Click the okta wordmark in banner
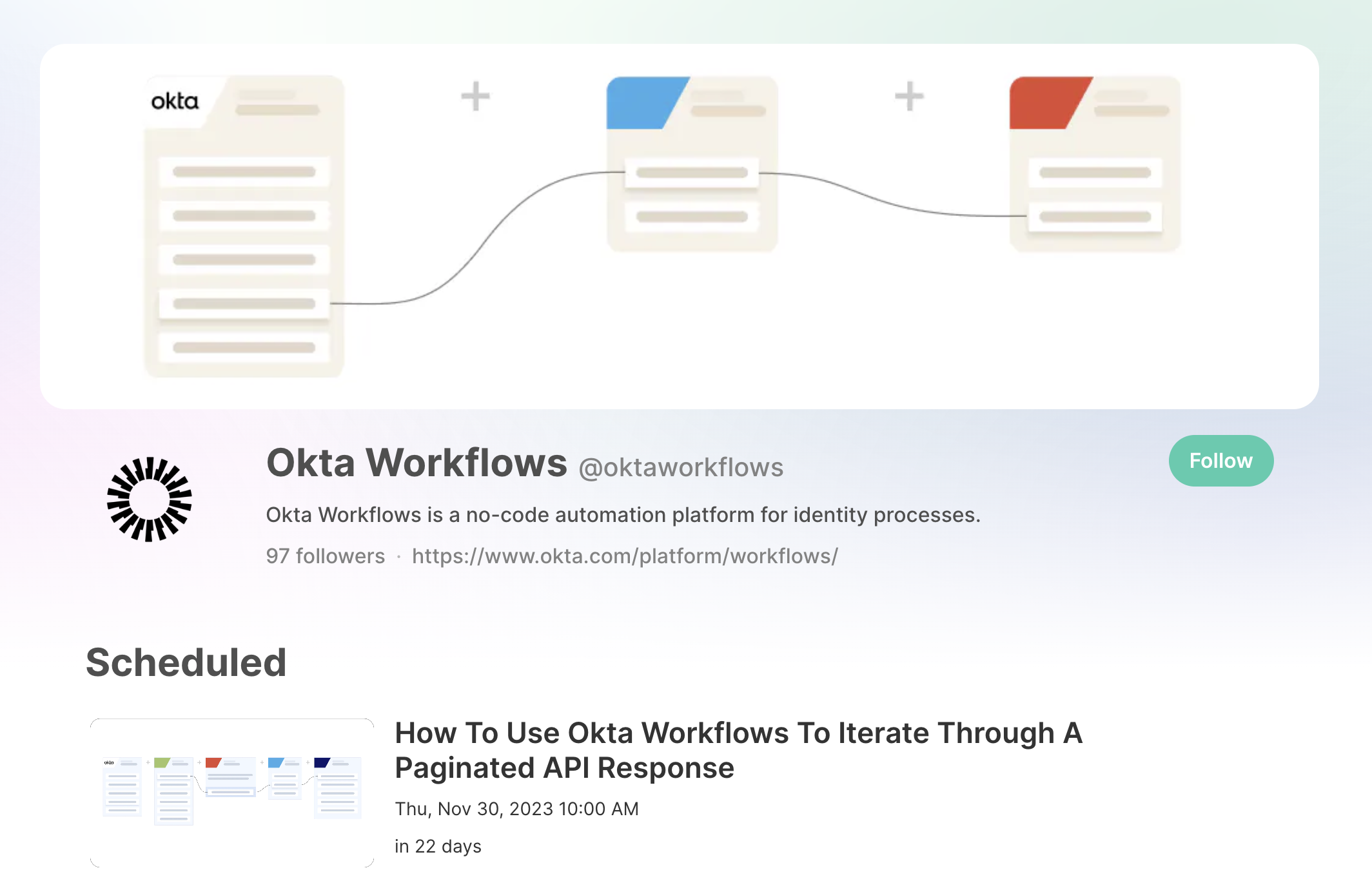 pos(174,101)
